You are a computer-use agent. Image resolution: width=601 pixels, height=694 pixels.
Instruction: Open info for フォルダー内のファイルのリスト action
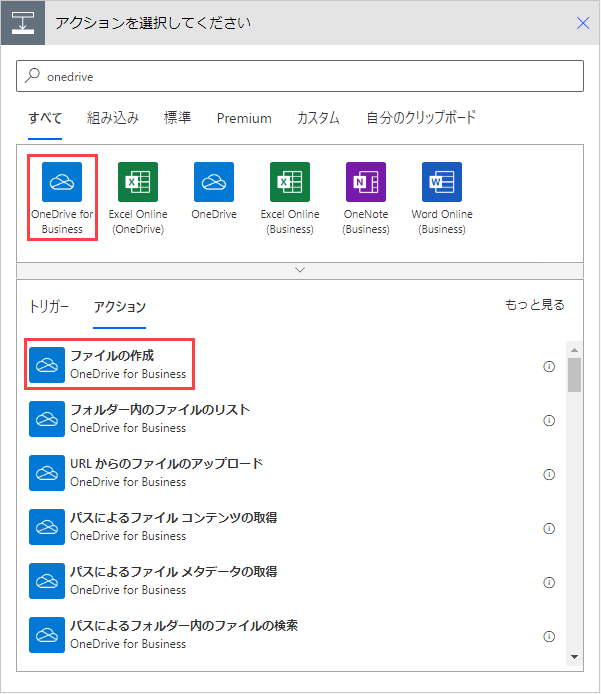click(x=549, y=420)
